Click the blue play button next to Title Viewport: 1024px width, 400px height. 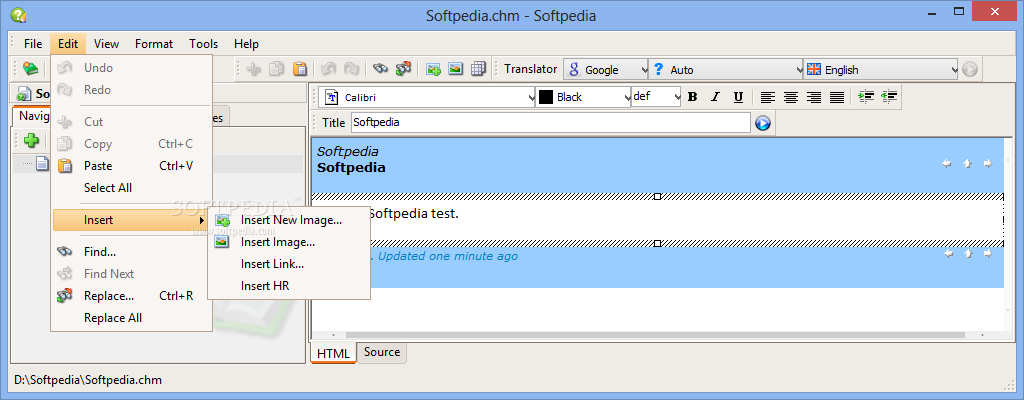click(x=763, y=123)
